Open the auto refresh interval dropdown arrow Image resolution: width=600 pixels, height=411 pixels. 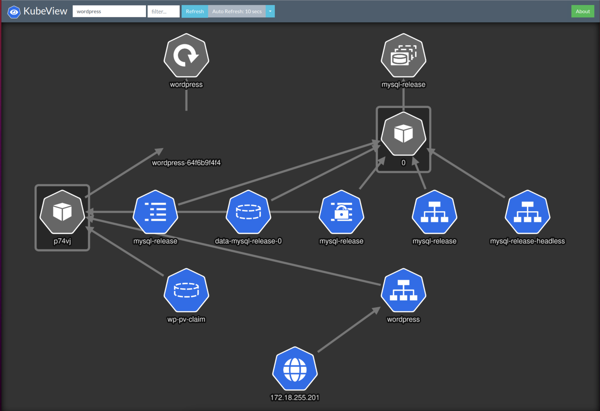point(270,11)
